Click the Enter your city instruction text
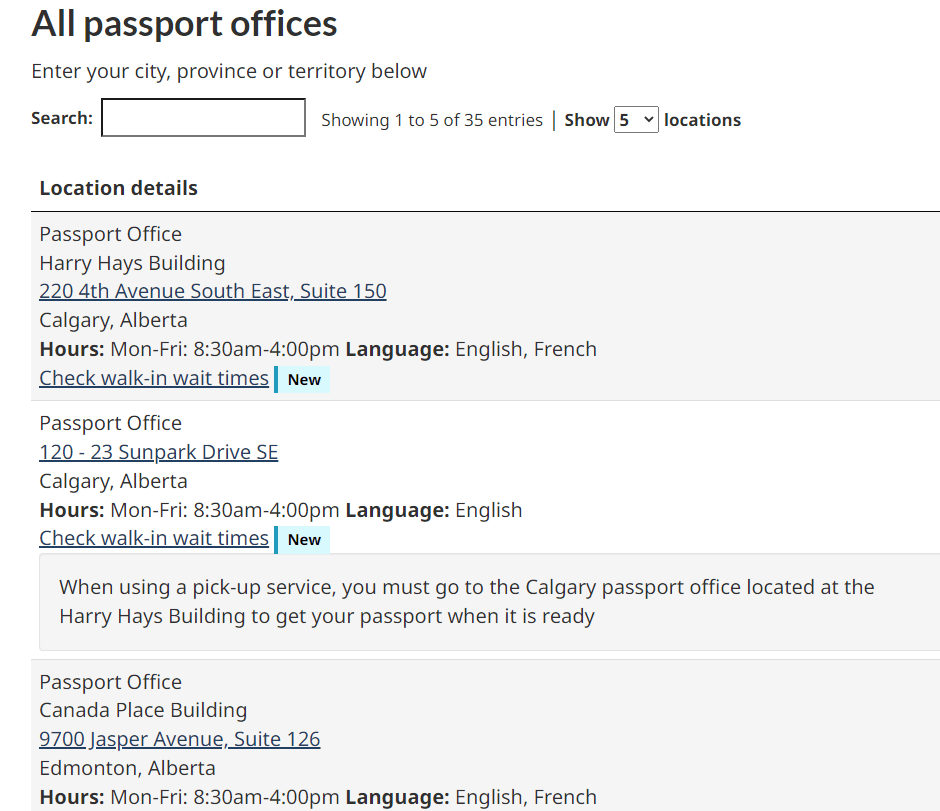940x811 pixels. tap(229, 71)
